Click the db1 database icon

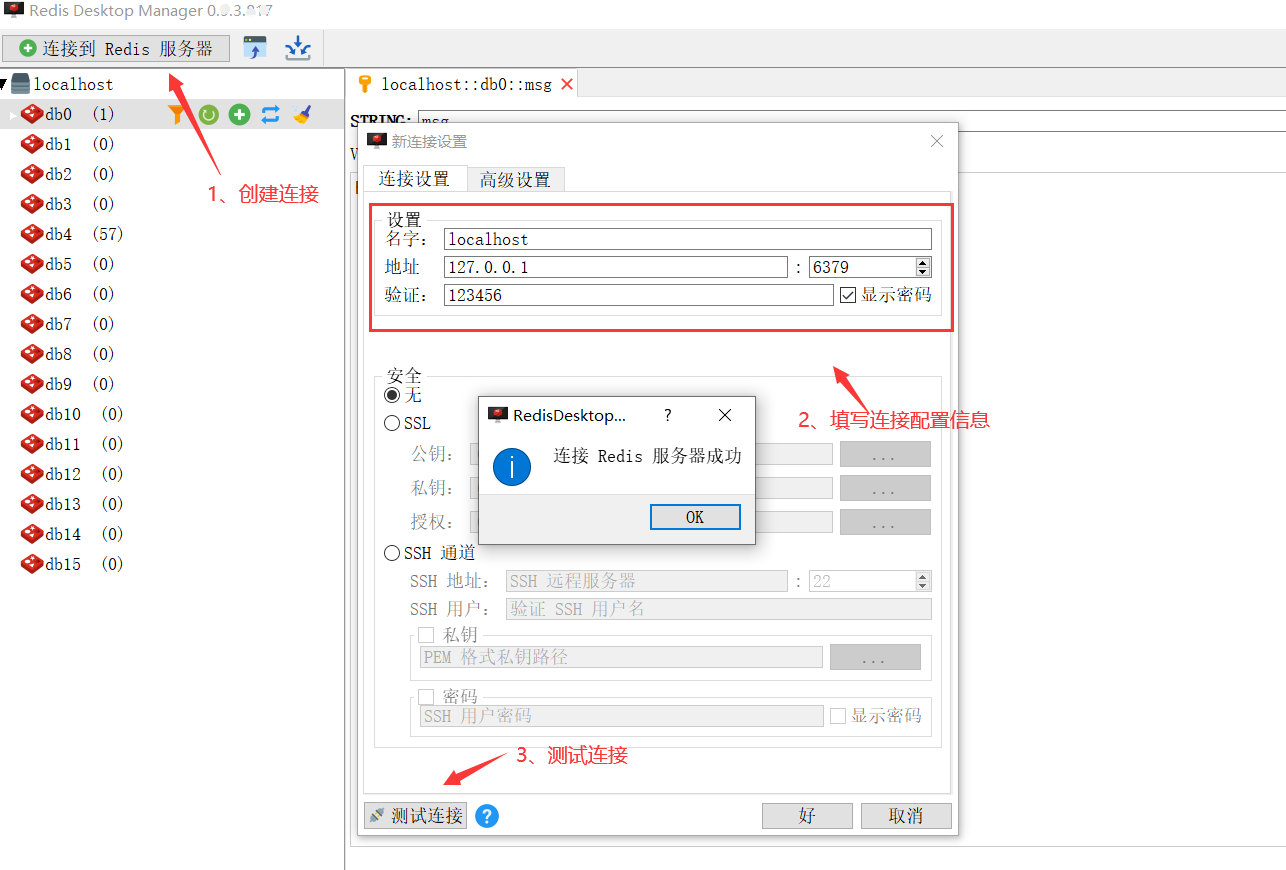tap(32, 144)
